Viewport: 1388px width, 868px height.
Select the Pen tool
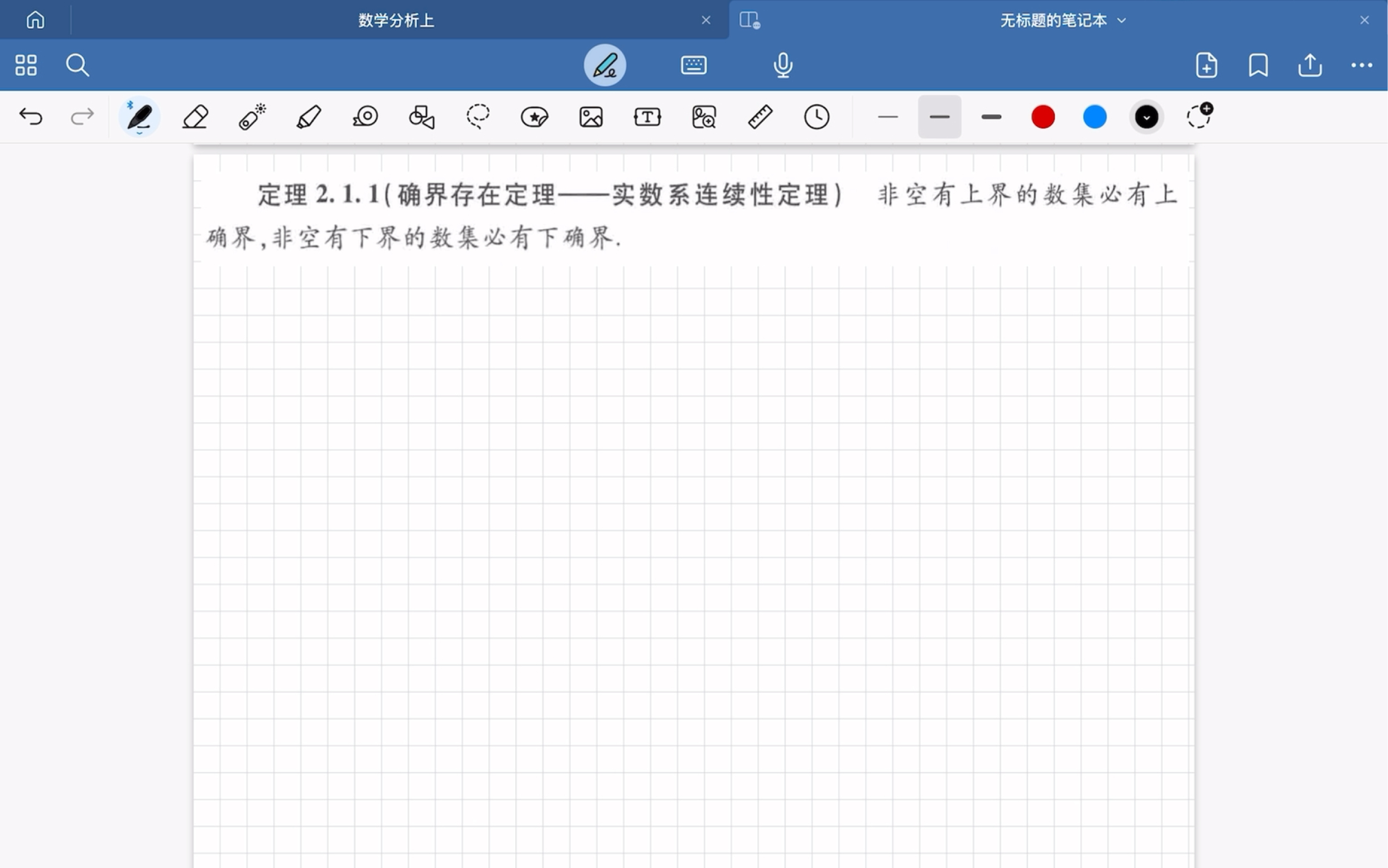click(139, 117)
